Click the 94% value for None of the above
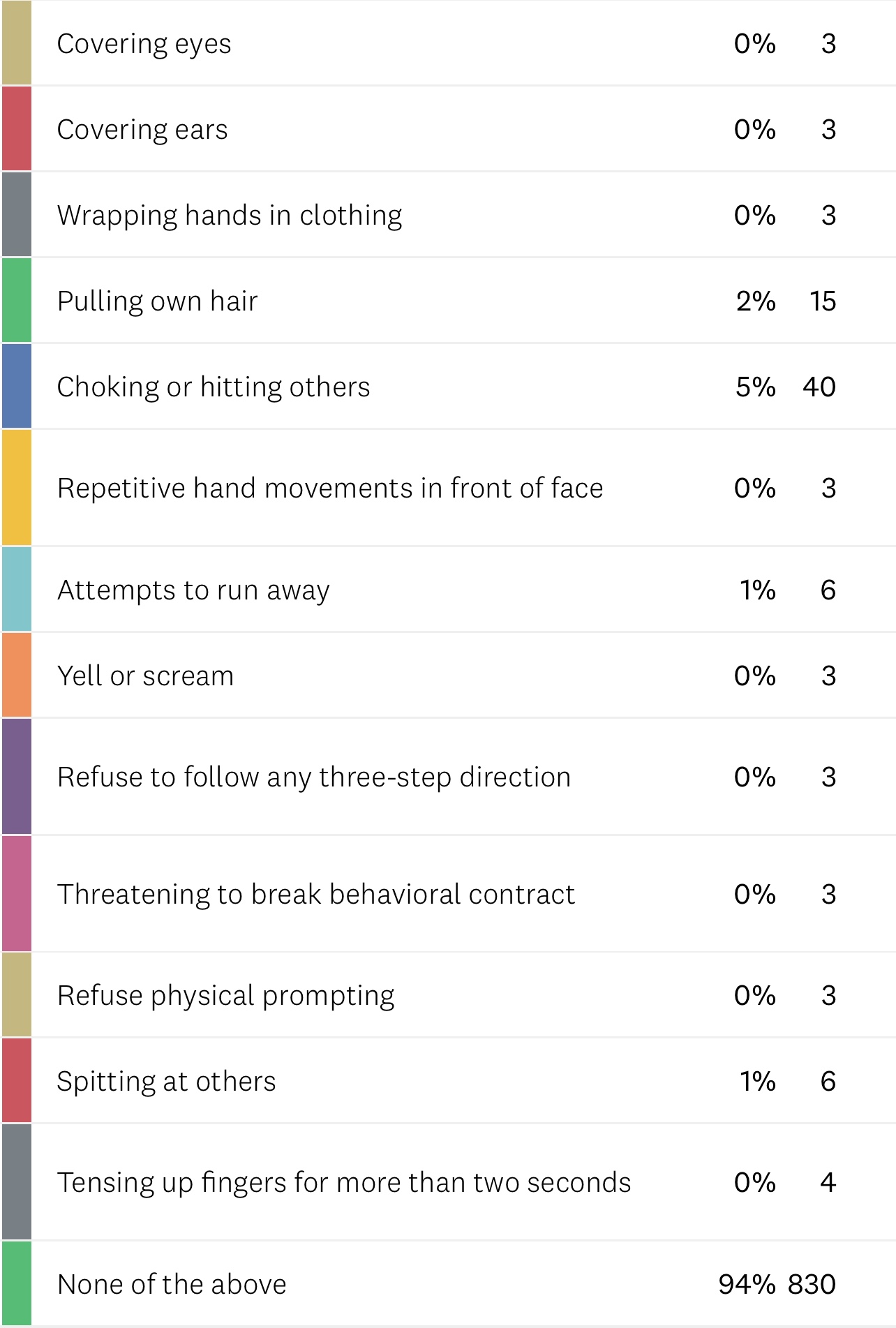 [747, 1285]
